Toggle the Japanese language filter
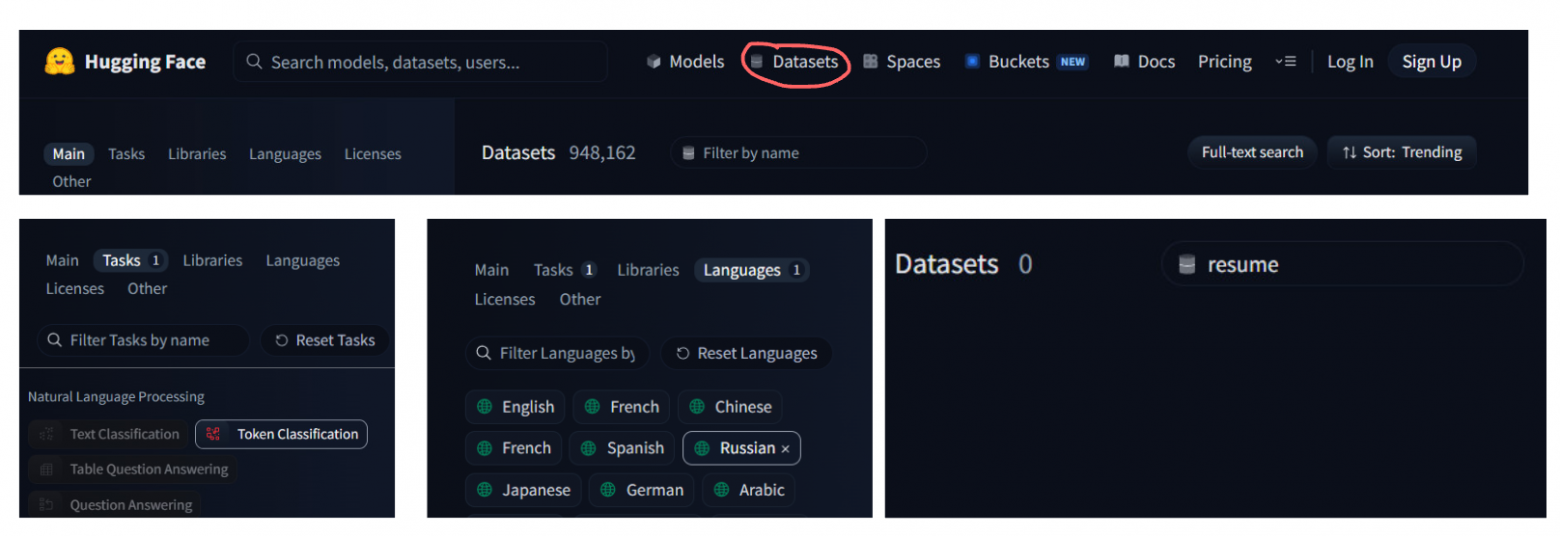The width and height of the screenshot is (1560, 536). 523,490
